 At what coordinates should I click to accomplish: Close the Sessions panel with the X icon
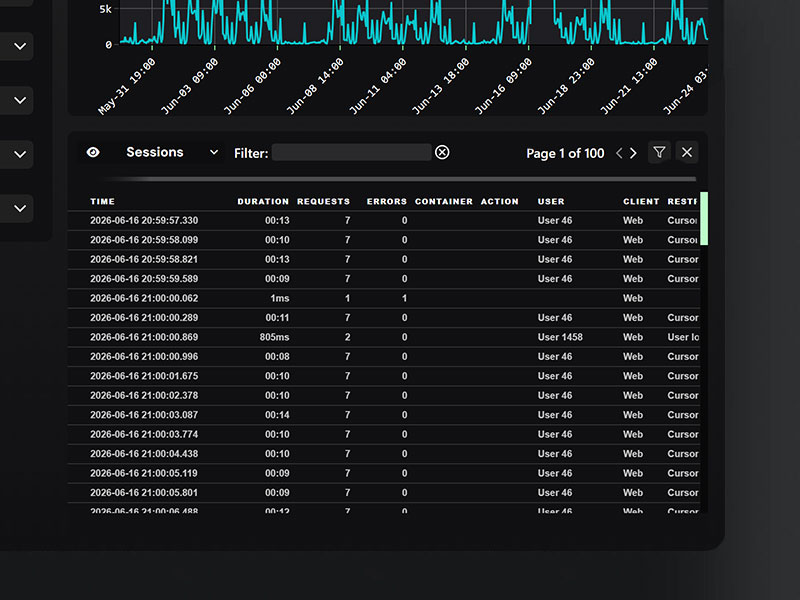point(687,152)
